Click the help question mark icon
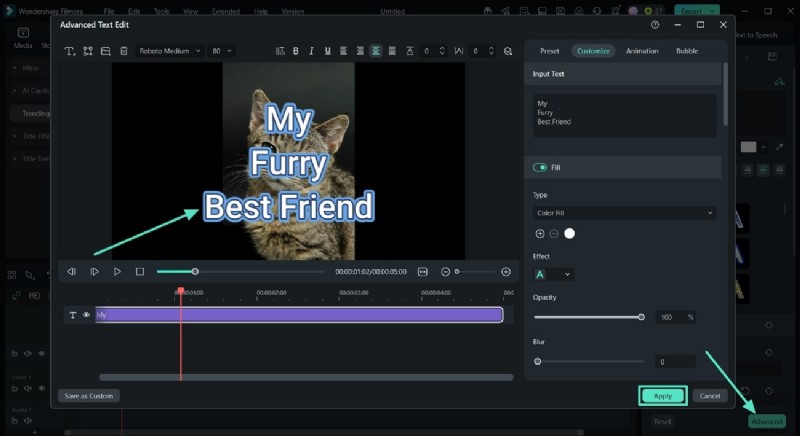Screen dimensions: 800x436 (x=655, y=24)
